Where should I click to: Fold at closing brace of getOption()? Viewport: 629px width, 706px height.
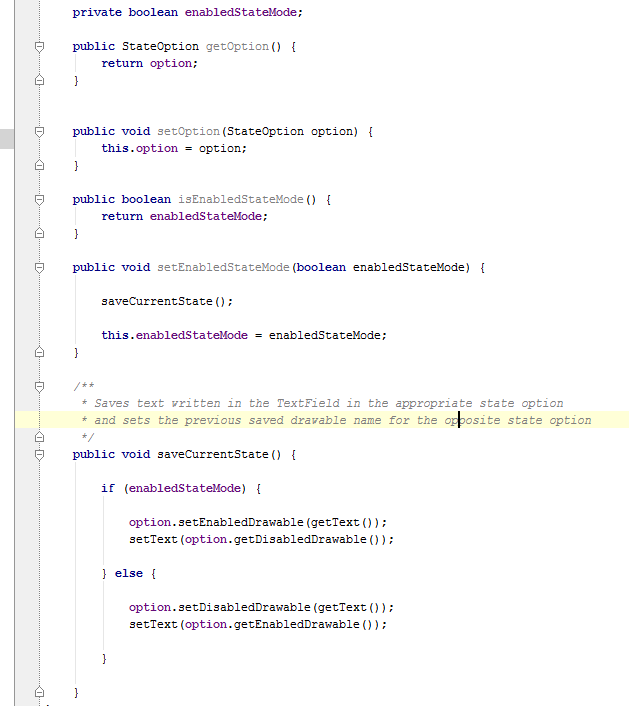[40, 80]
